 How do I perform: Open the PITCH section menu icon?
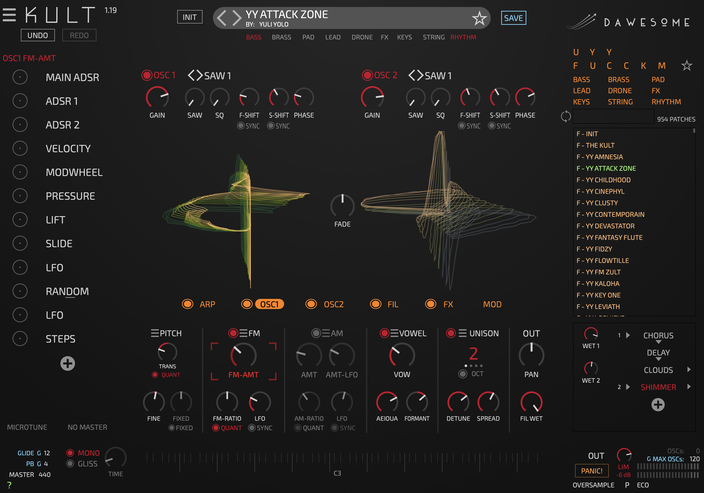pos(154,333)
